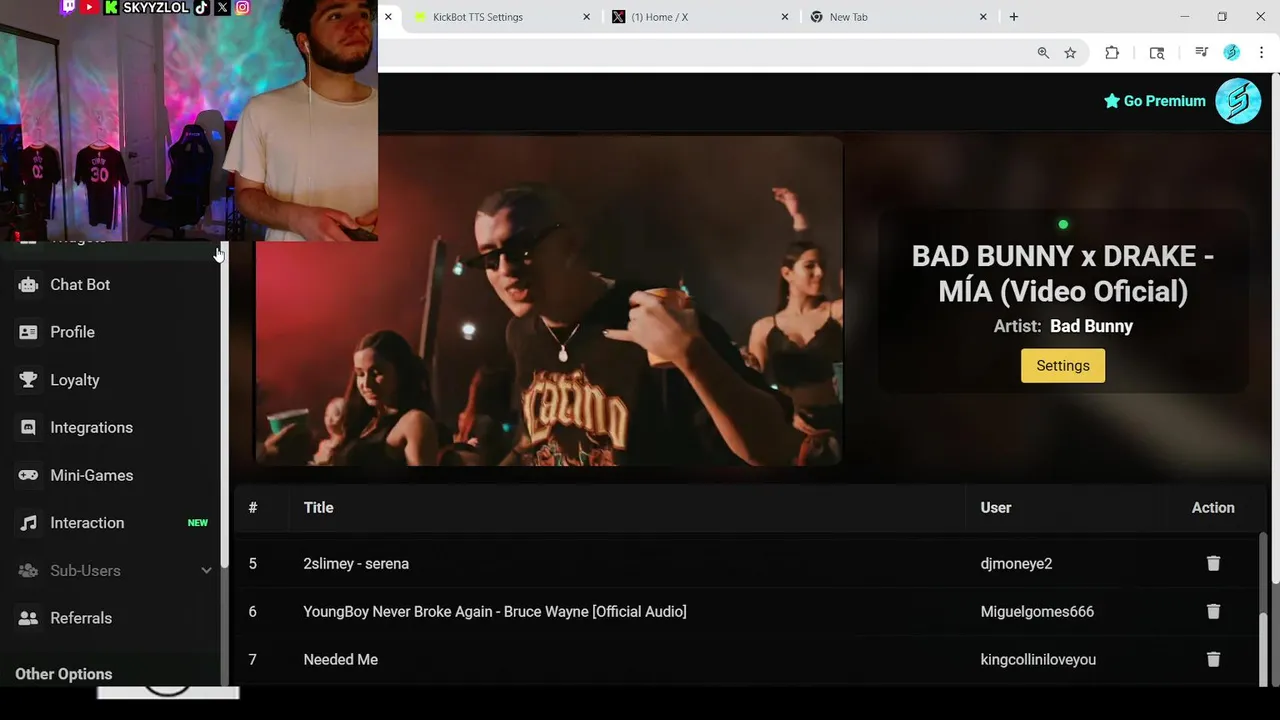The image size is (1280, 720).
Task: Click username Miguelgomes666
Action: point(1037,611)
